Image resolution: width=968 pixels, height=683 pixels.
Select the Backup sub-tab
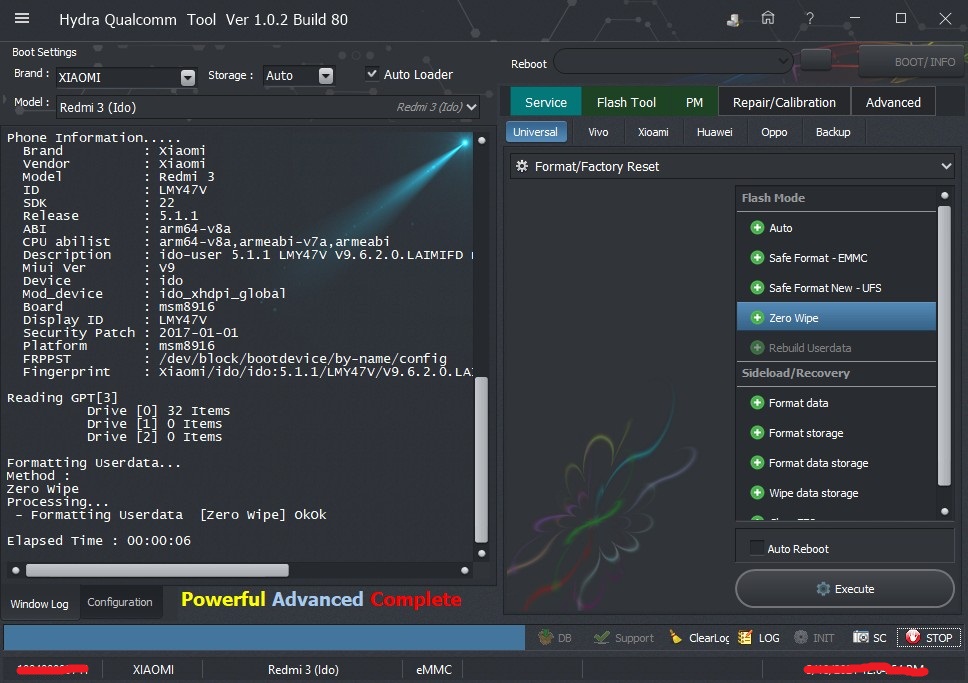pyautogui.click(x=833, y=132)
